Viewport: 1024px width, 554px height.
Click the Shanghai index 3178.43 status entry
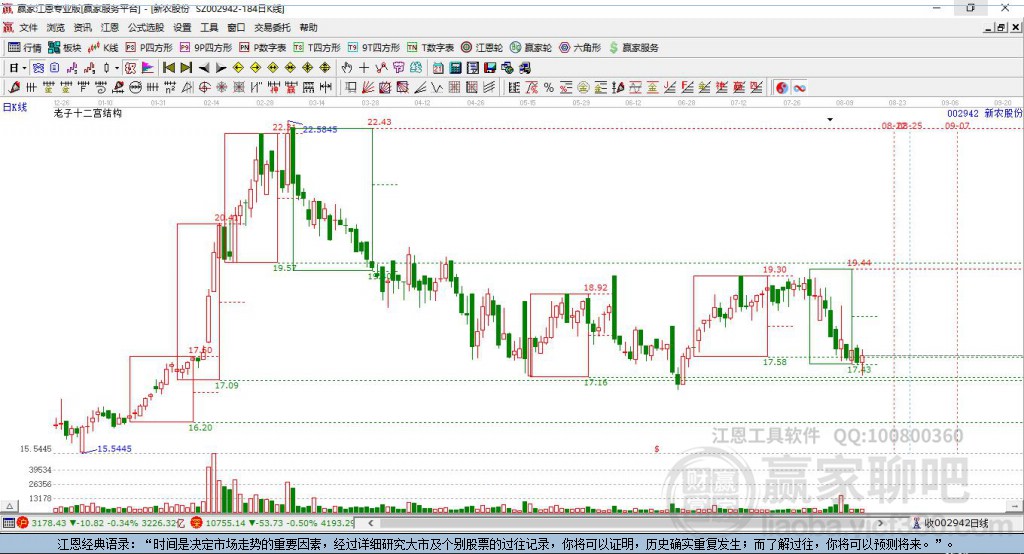click(x=100, y=523)
